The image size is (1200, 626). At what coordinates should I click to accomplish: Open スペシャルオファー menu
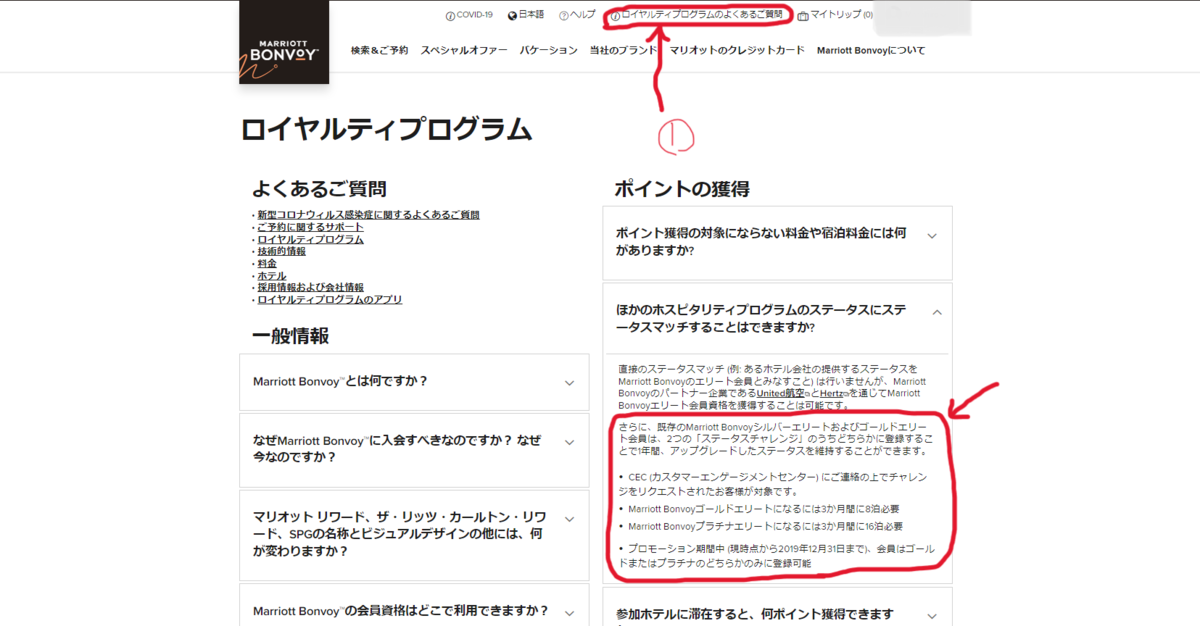click(464, 50)
